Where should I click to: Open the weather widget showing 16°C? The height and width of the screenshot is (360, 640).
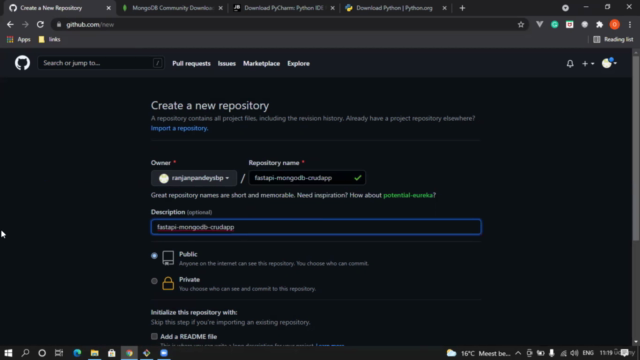click(479, 353)
